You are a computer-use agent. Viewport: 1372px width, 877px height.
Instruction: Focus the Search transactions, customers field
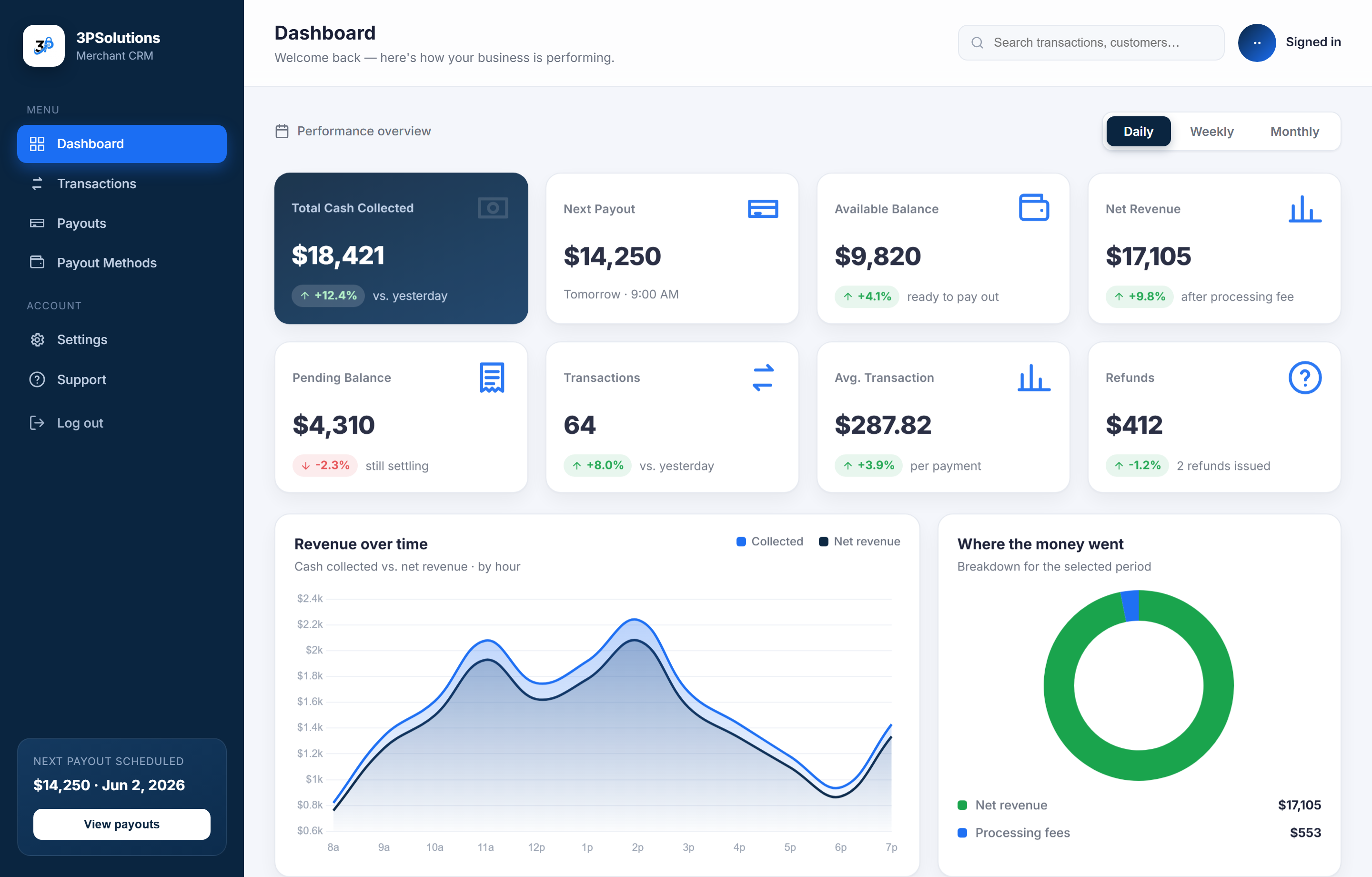pyautogui.click(x=1091, y=43)
